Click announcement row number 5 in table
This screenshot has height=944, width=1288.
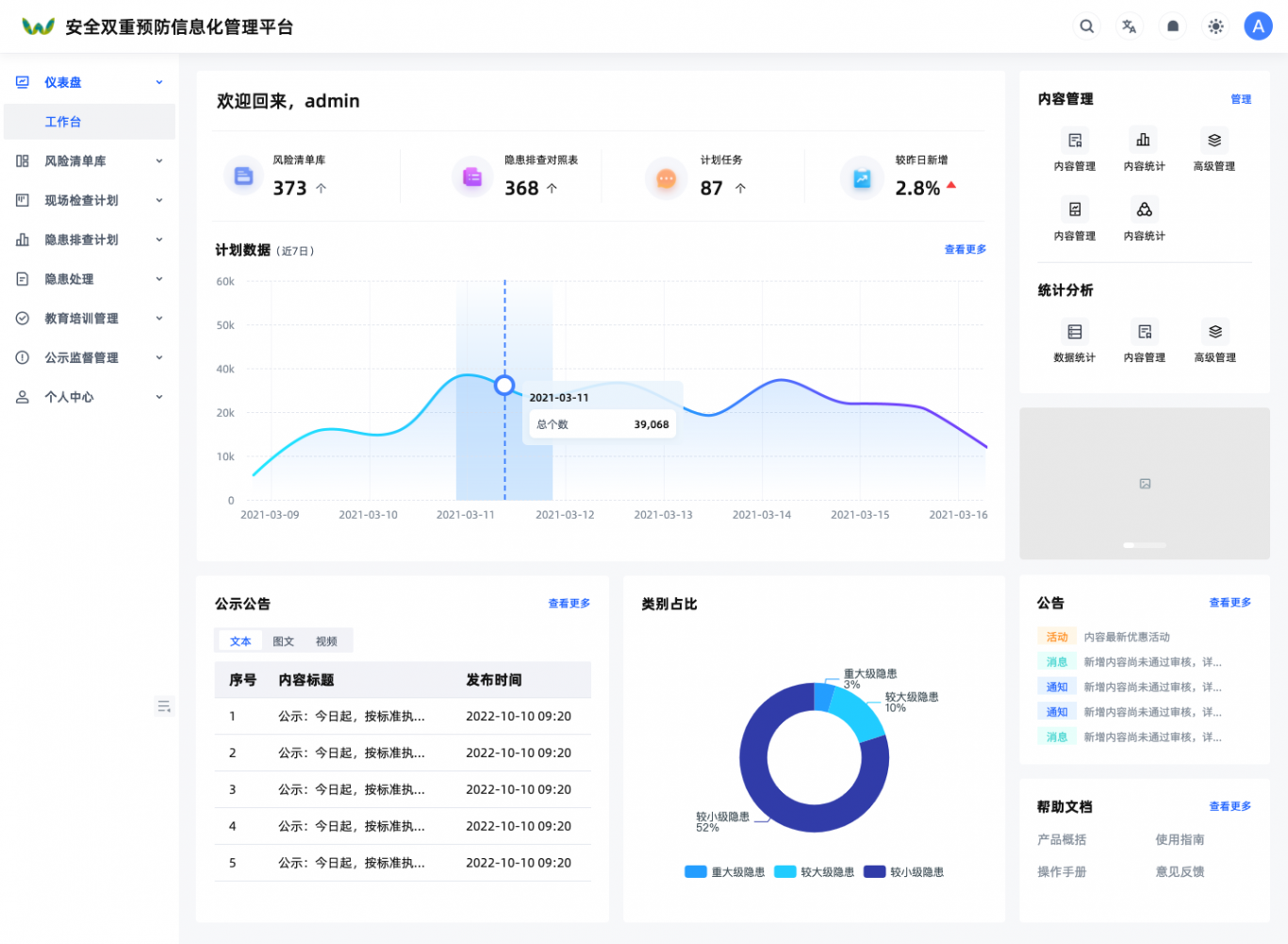tap(403, 863)
